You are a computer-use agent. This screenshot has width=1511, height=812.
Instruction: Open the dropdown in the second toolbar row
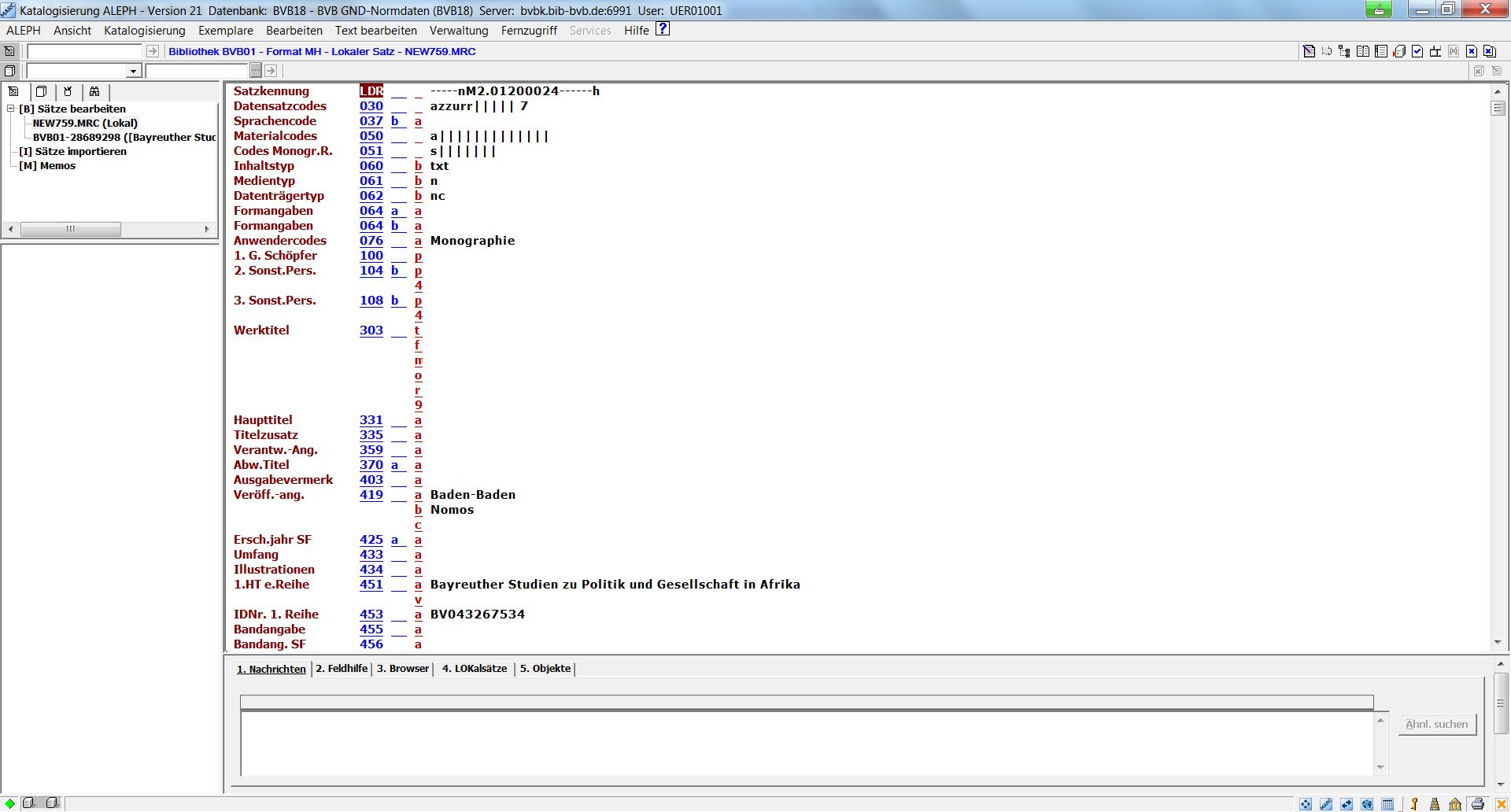pos(133,71)
